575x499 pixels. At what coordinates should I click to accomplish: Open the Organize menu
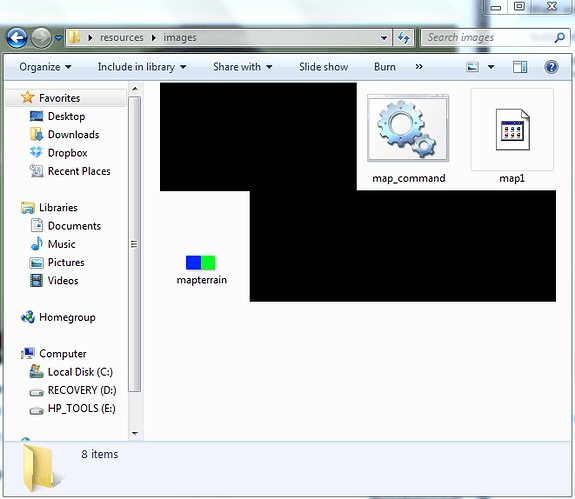click(x=45, y=67)
